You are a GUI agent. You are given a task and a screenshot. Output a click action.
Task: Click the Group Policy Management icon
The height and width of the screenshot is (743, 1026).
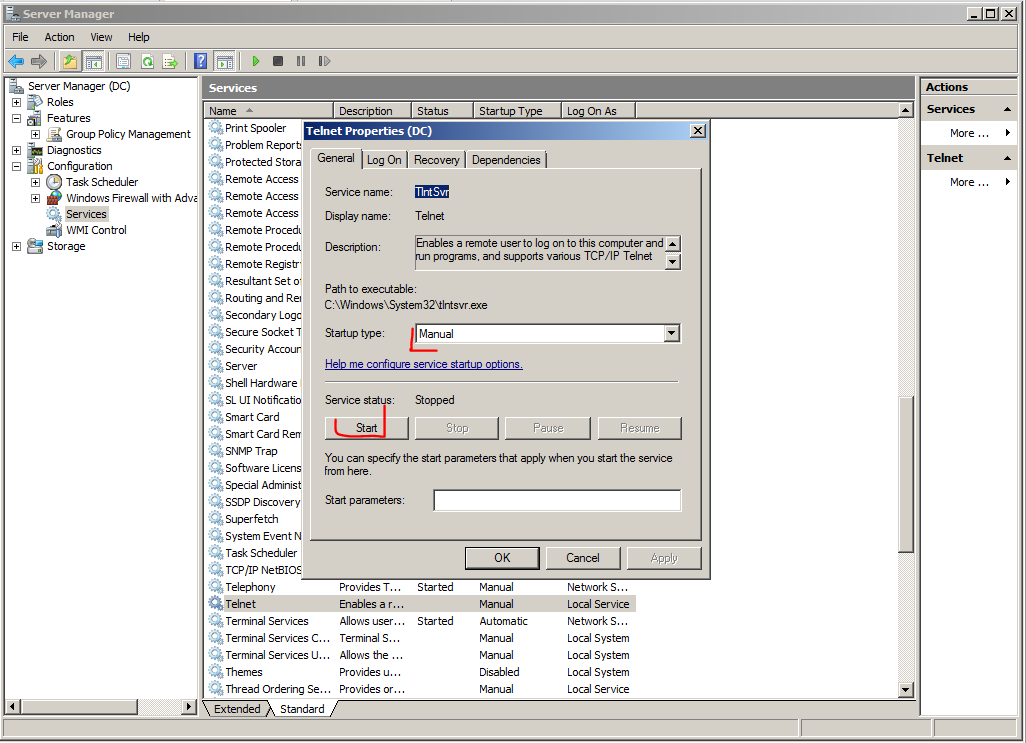pyautogui.click(x=54, y=134)
